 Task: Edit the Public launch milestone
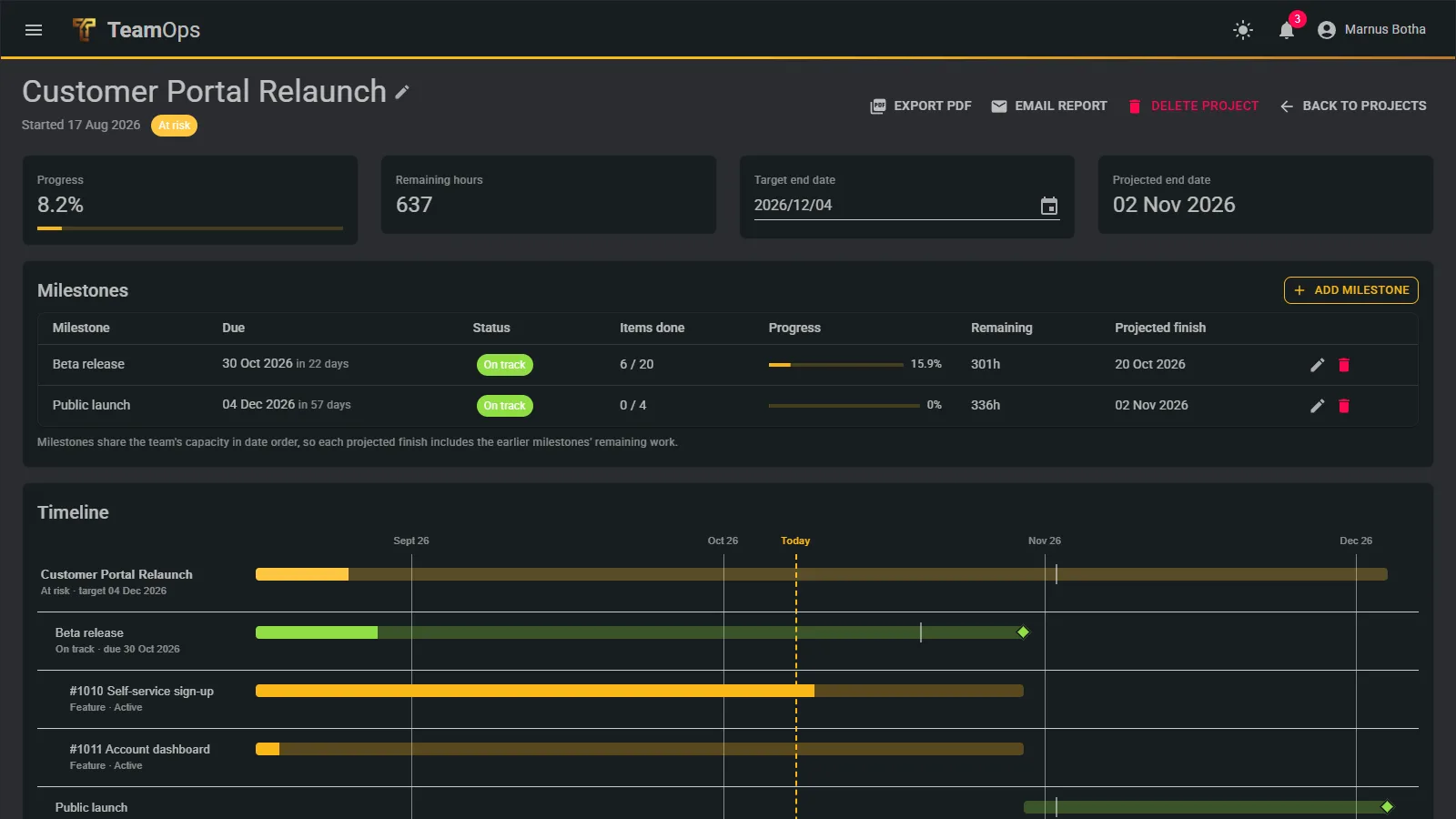1317,406
